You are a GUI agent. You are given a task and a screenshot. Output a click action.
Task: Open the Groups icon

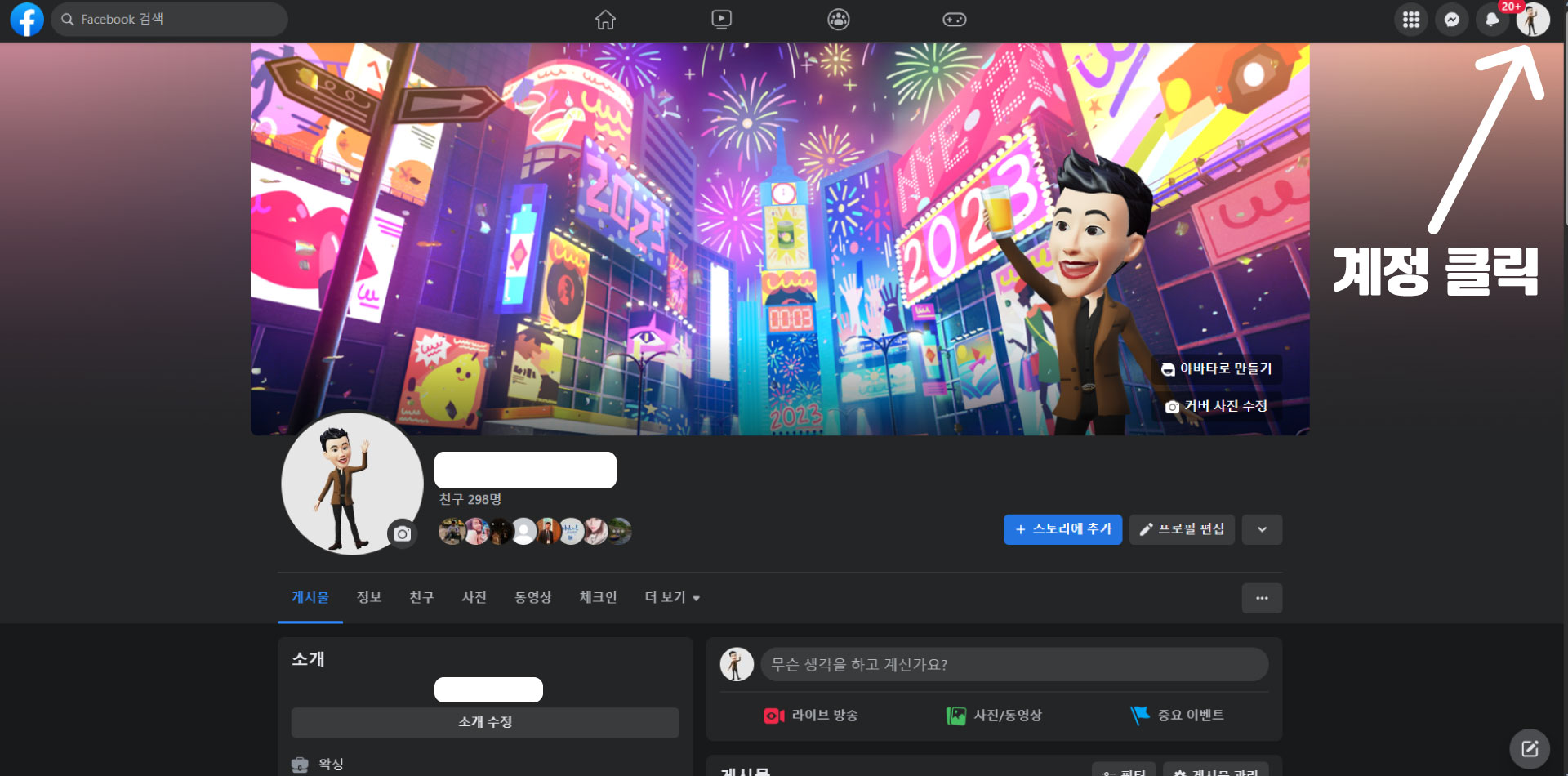[x=838, y=19]
